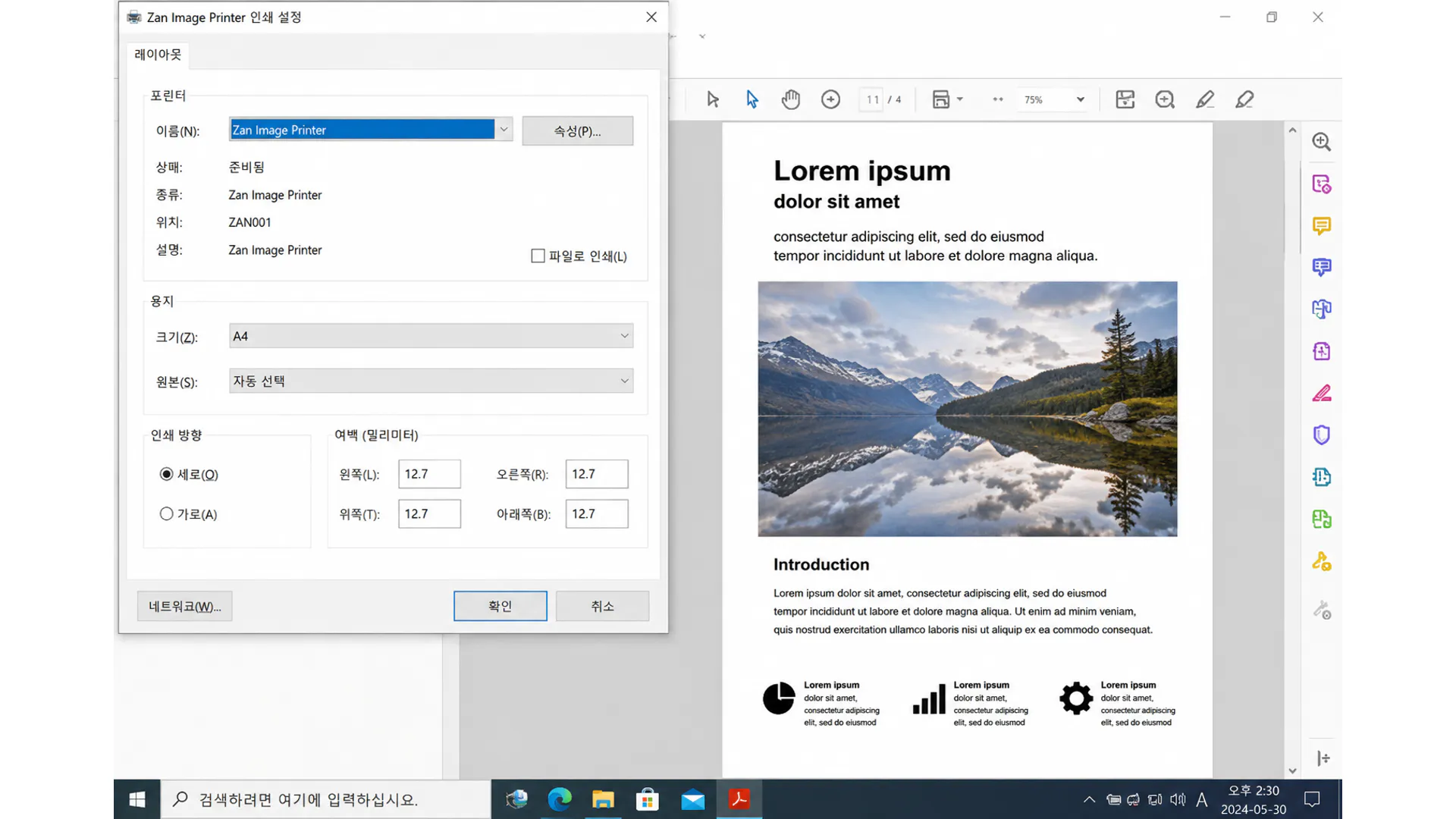Click the magnifier find icon in toolbar
The width and height of the screenshot is (1456, 819).
(x=1165, y=99)
